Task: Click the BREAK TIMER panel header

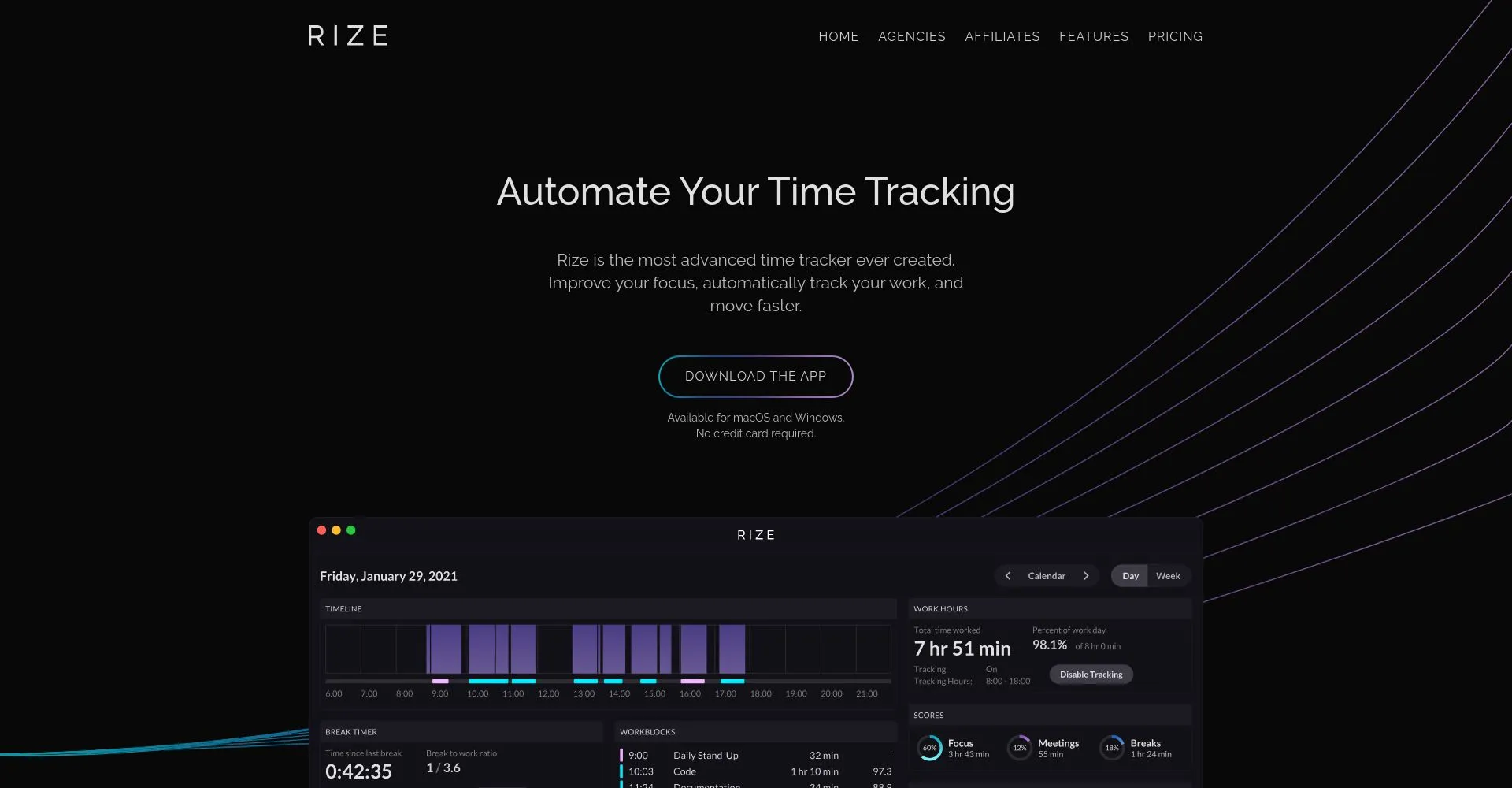Action: (461, 732)
